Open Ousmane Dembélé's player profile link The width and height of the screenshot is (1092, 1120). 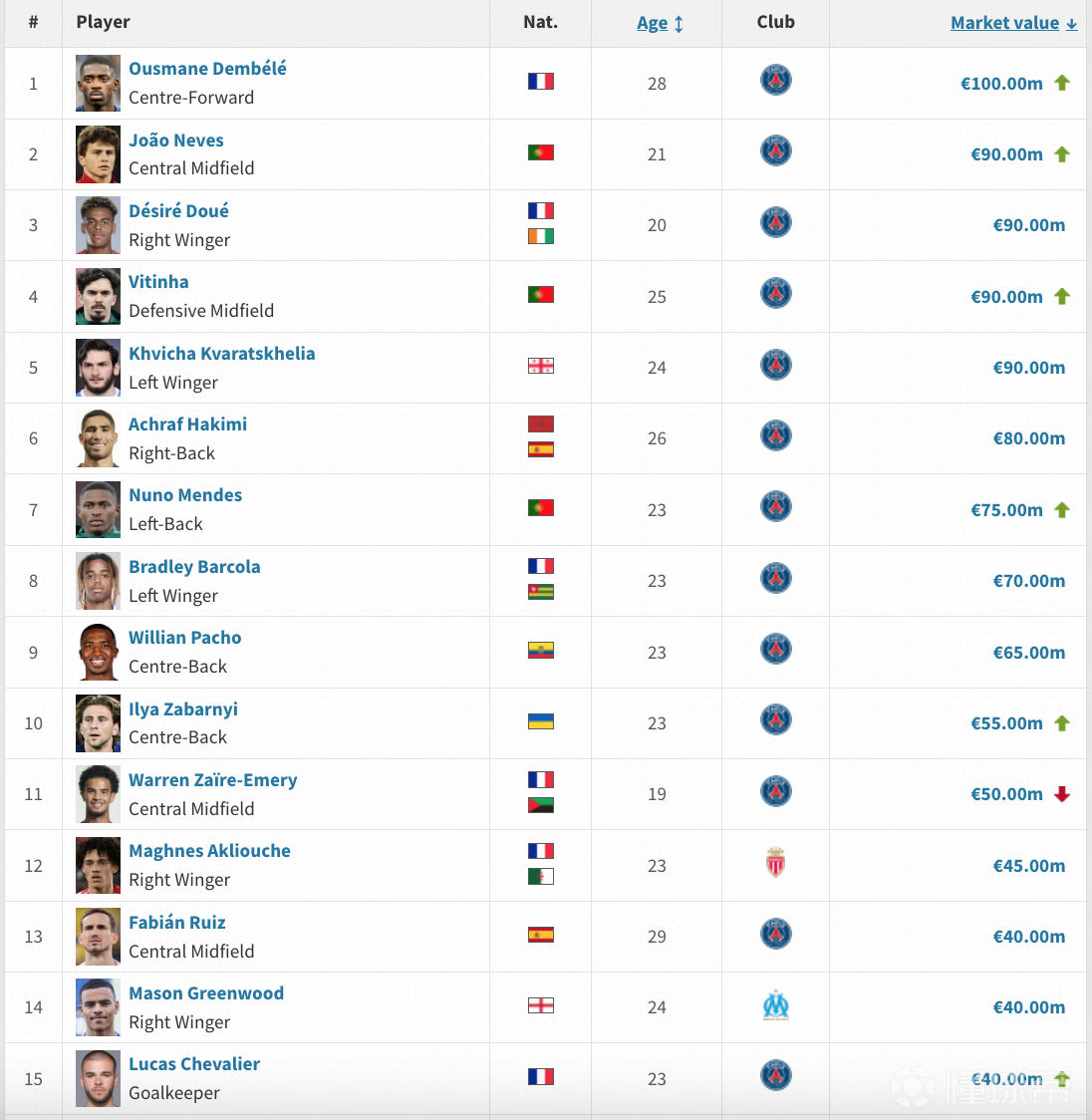tap(207, 69)
